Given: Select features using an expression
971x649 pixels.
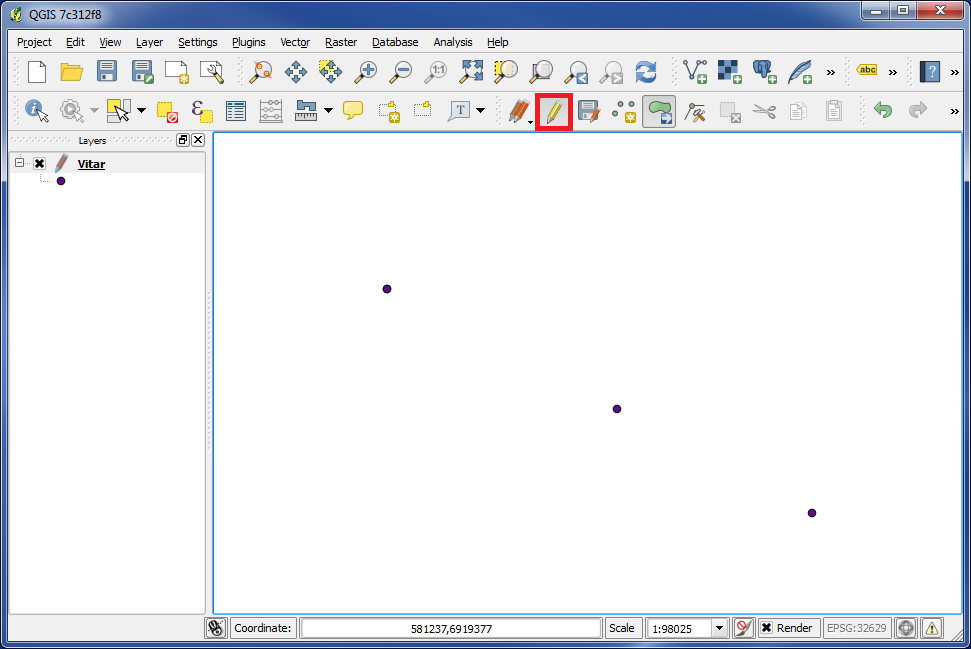Looking at the screenshot, I should pyautogui.click(x=202, y=111).
